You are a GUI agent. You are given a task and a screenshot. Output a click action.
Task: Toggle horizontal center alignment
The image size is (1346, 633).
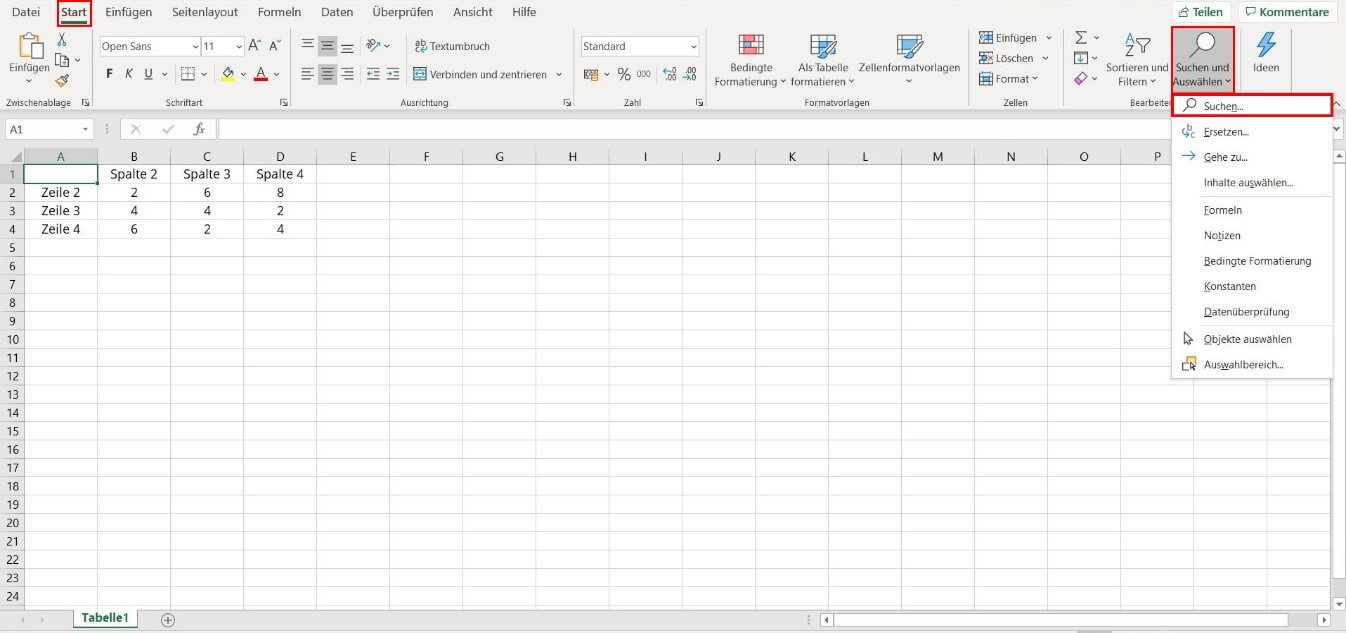(327, 74)
